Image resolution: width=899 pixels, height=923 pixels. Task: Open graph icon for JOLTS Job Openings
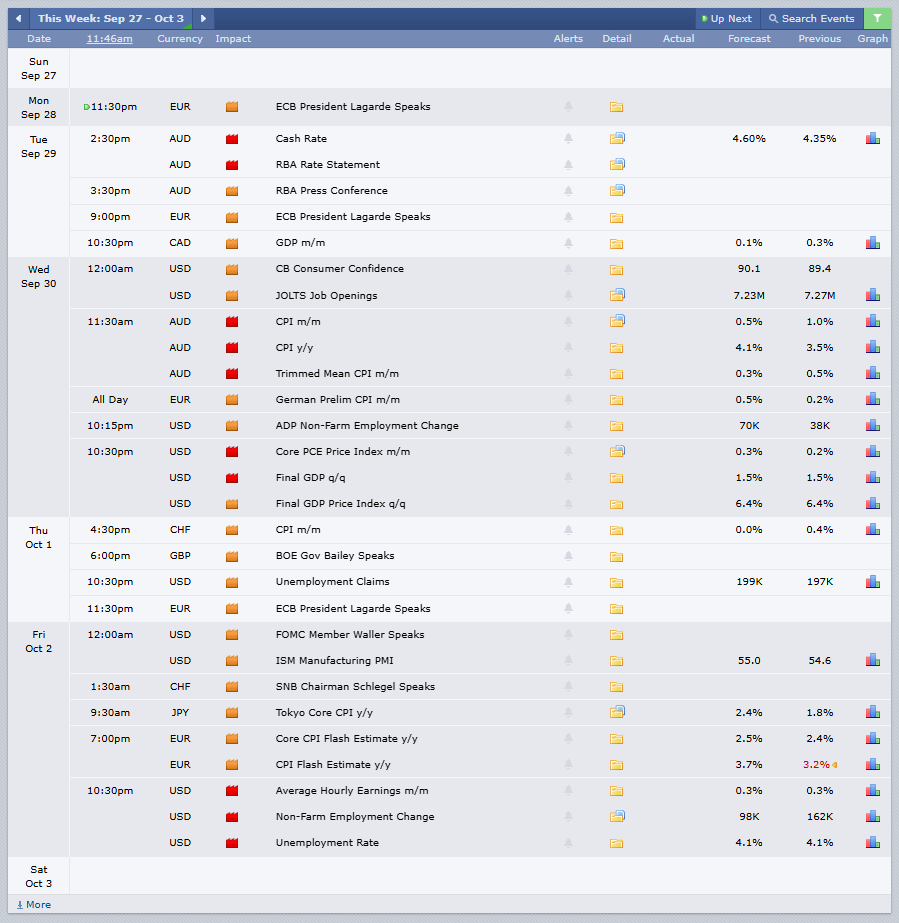873,295
